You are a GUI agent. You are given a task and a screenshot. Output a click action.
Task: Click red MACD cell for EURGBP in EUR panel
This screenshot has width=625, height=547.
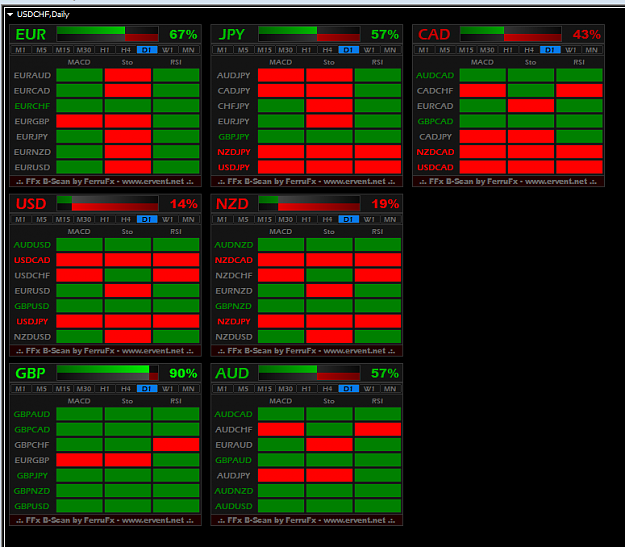point(79,121)
